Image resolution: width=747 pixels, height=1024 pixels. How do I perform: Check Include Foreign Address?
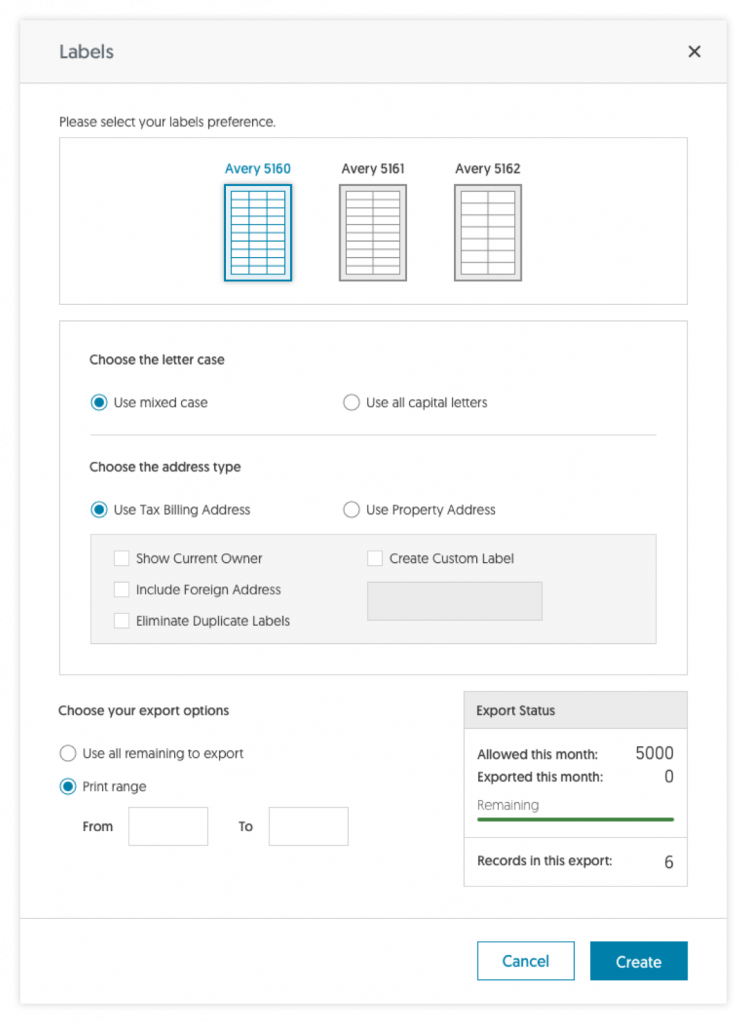click(x=121, y=590)
